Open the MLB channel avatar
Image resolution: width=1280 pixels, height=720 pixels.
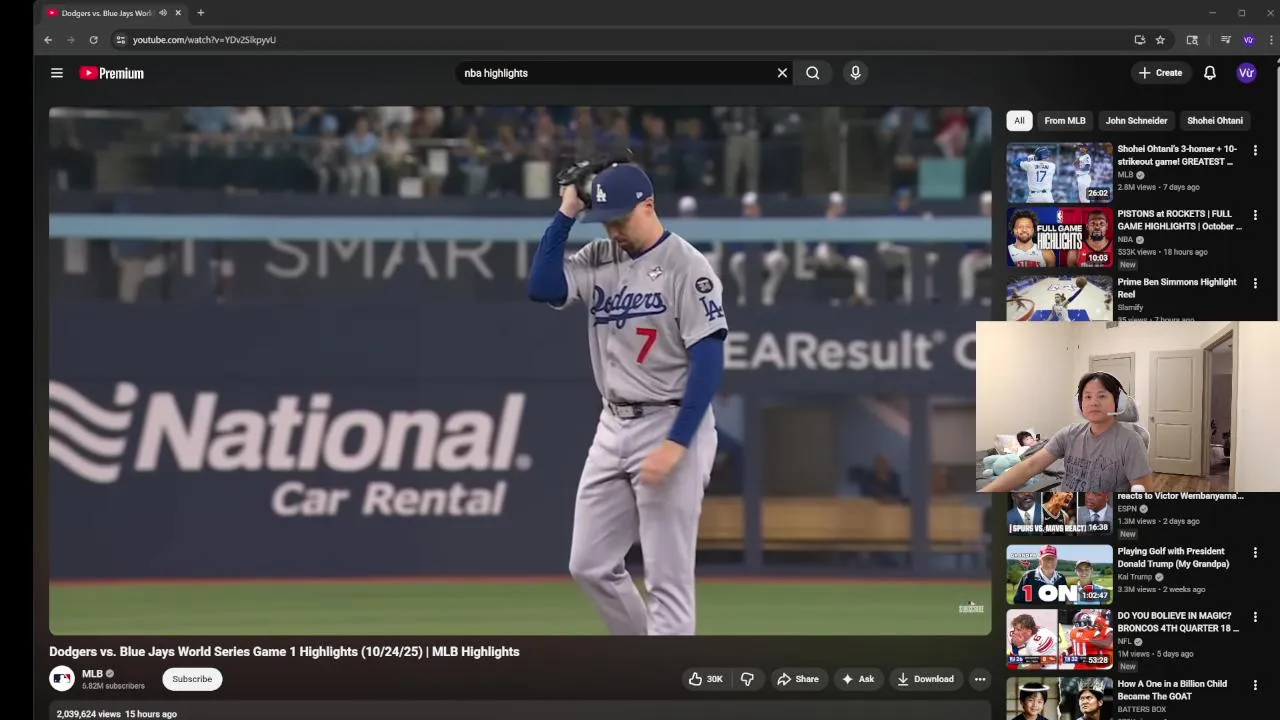(x=62, y=679)
